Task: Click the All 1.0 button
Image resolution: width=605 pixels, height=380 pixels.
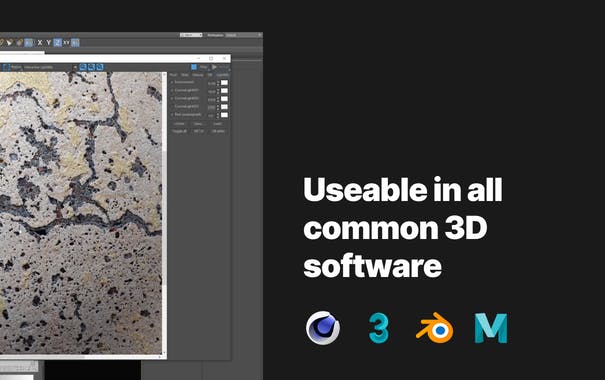Action: pyautogui.click(x=198, y=131)
